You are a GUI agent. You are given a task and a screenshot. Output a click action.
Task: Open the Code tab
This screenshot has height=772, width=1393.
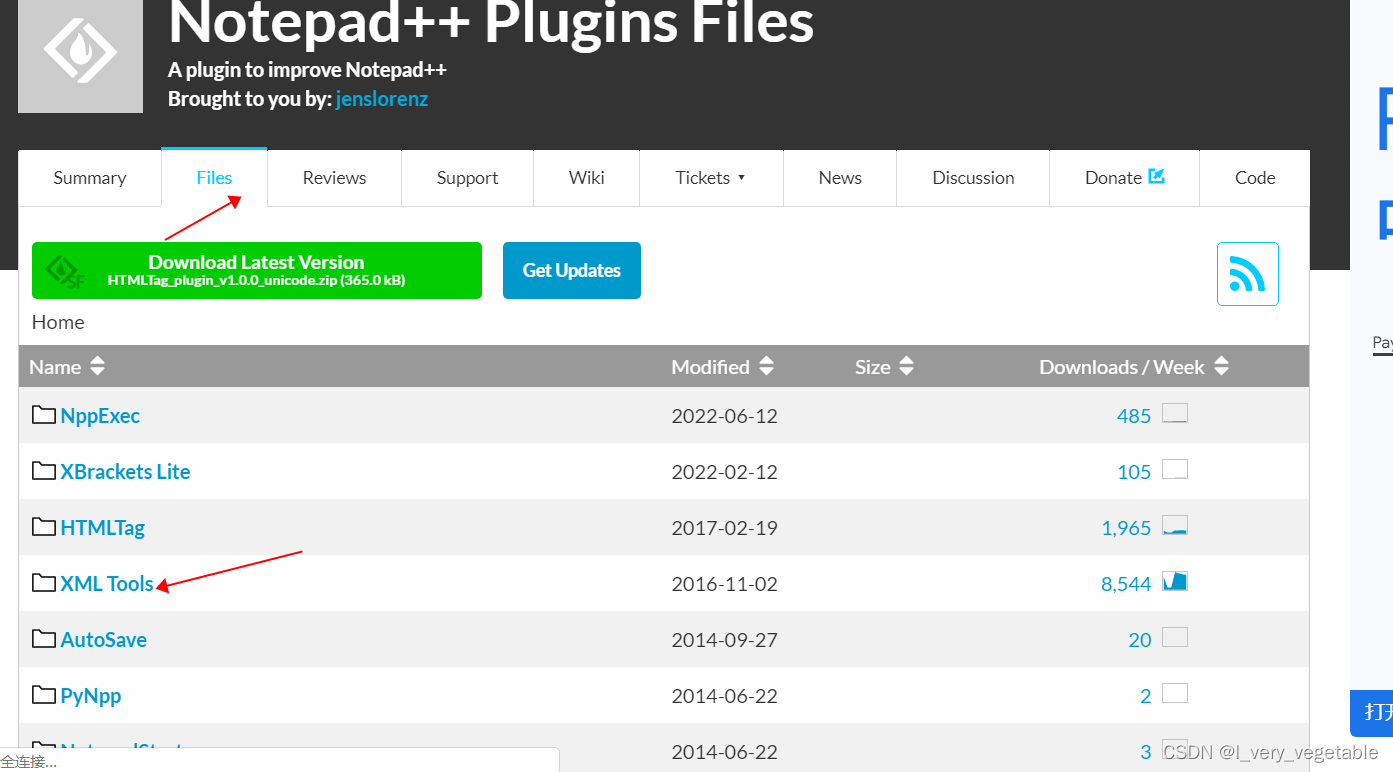(x=1255, y=178)
